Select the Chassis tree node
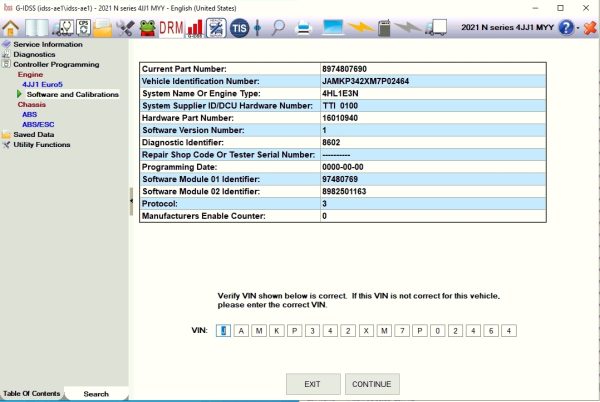600x402 pixels. pyautogui.click(x=31, y=104)
